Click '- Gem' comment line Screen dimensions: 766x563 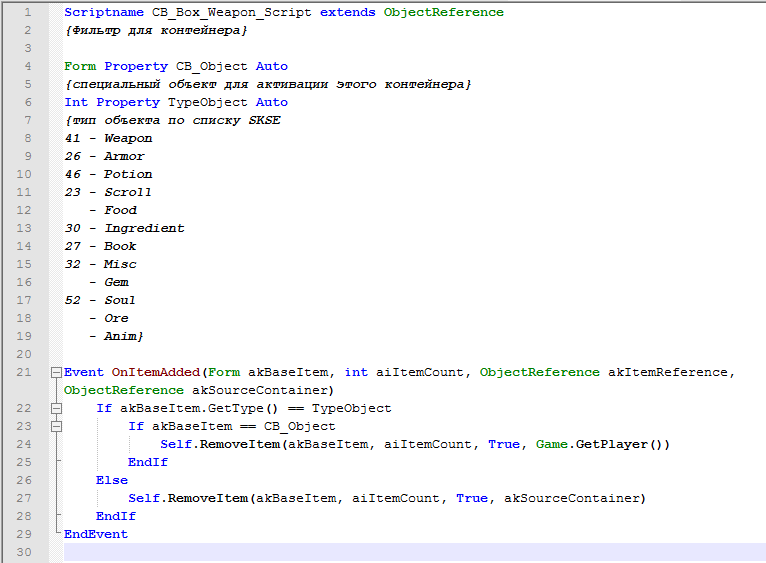(109, 282)
